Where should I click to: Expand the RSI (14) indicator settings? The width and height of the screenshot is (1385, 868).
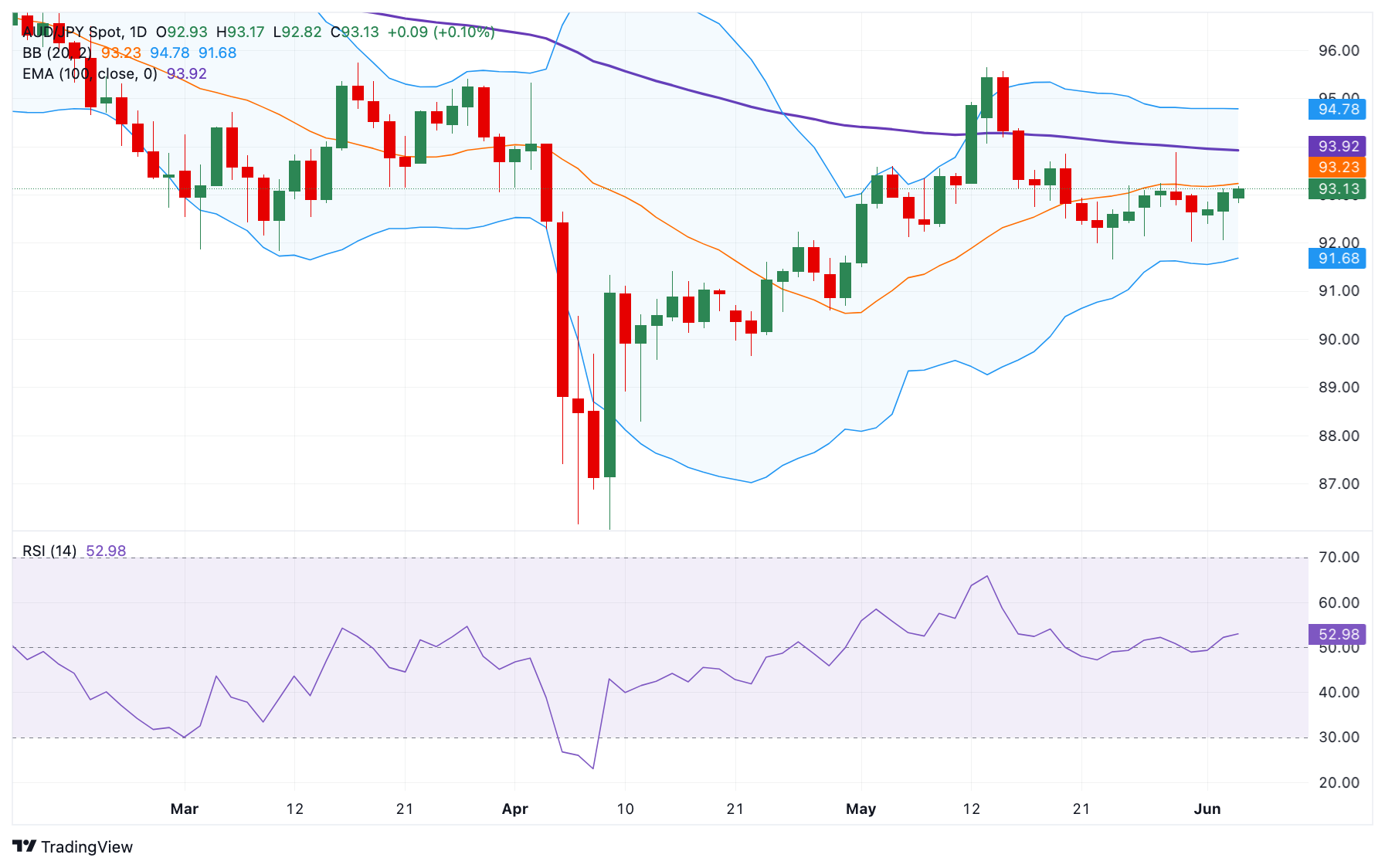coord(46,551)
